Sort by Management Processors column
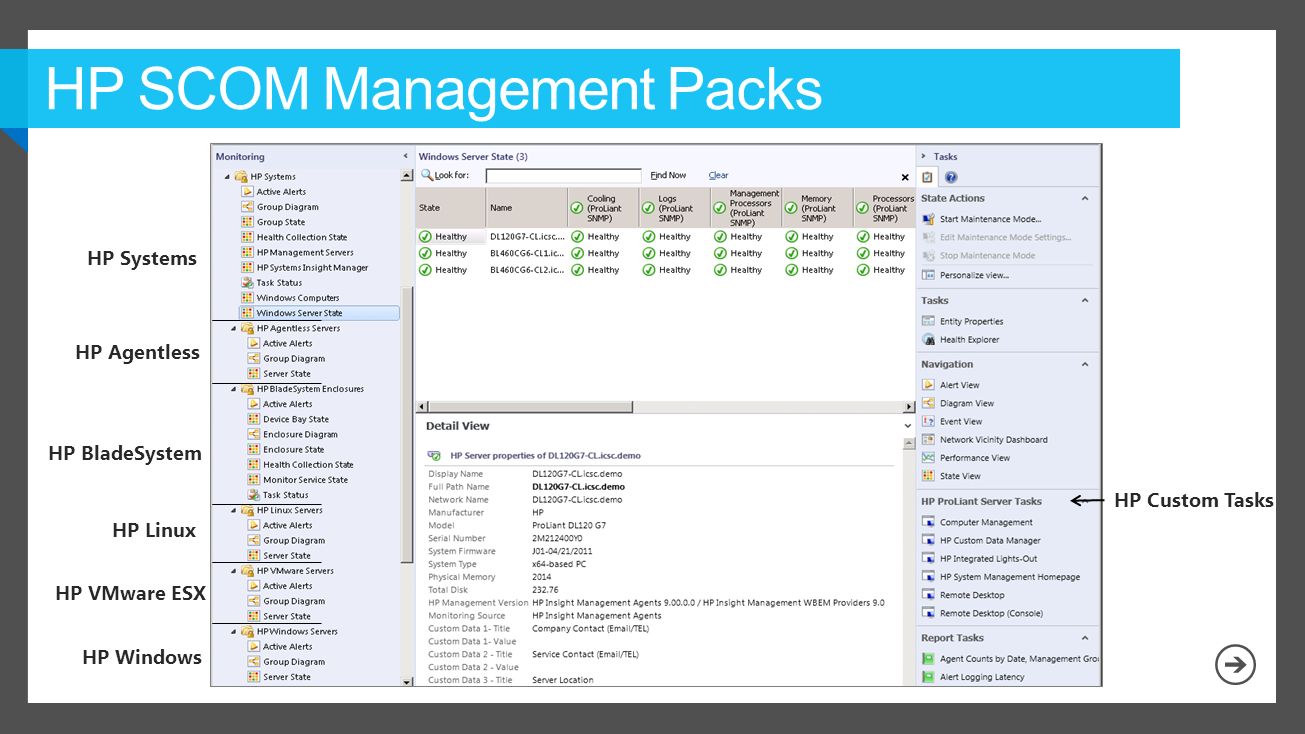This screenshot has width=1305, height=734. [x=746, y=208]
